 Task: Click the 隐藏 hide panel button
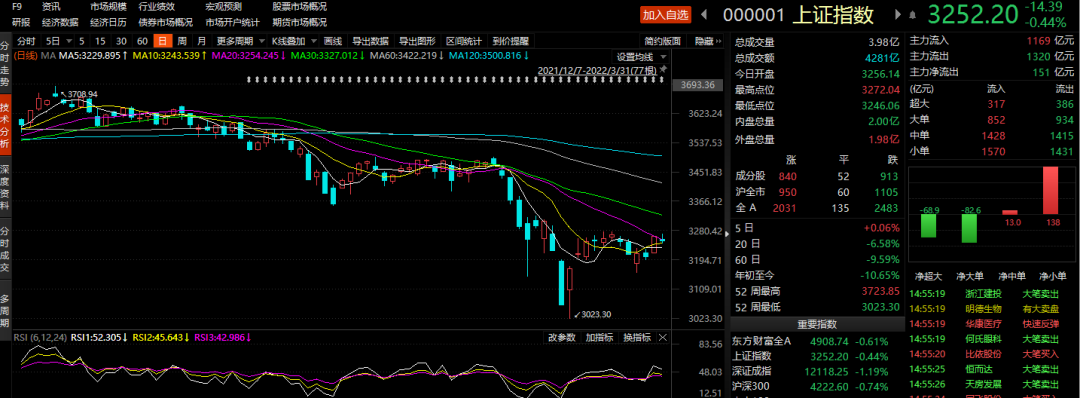point(708,41)
